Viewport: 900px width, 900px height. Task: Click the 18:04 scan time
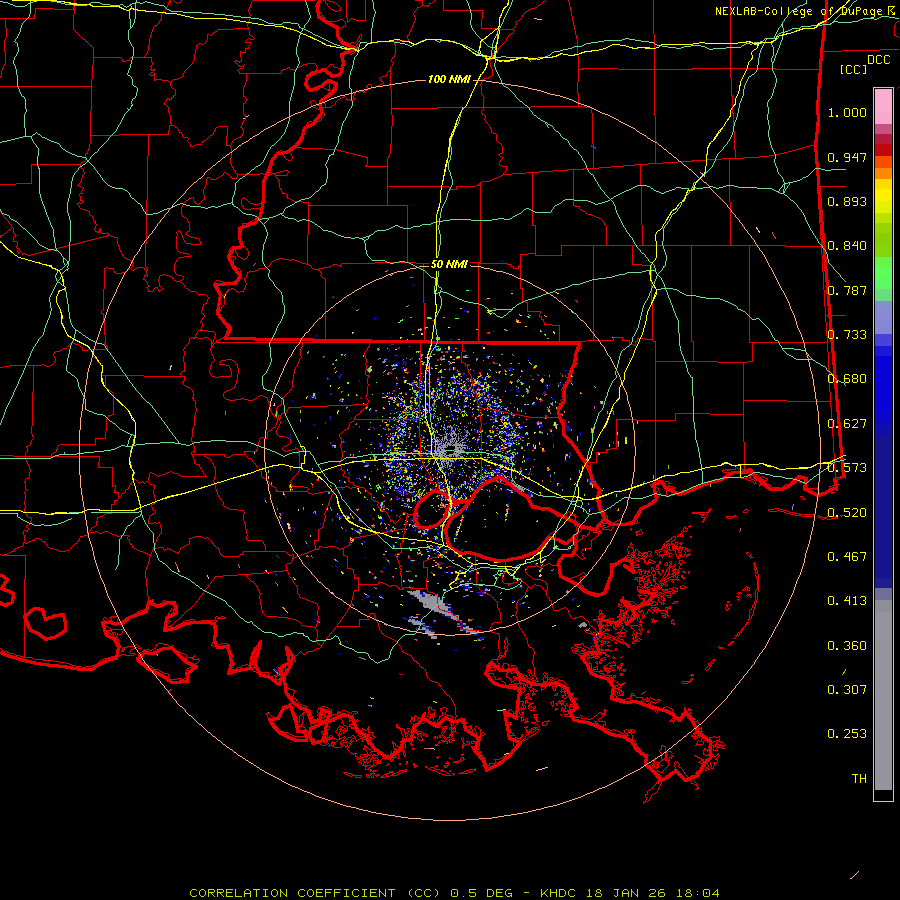tap(697, 893)
